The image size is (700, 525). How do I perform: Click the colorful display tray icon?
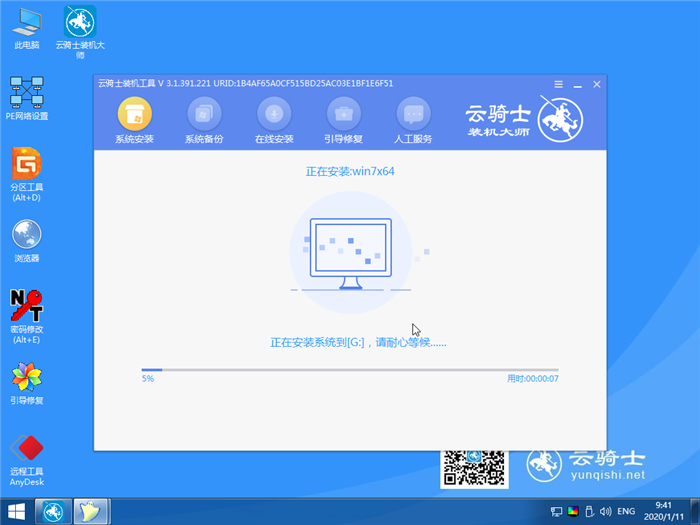point(573,511)
